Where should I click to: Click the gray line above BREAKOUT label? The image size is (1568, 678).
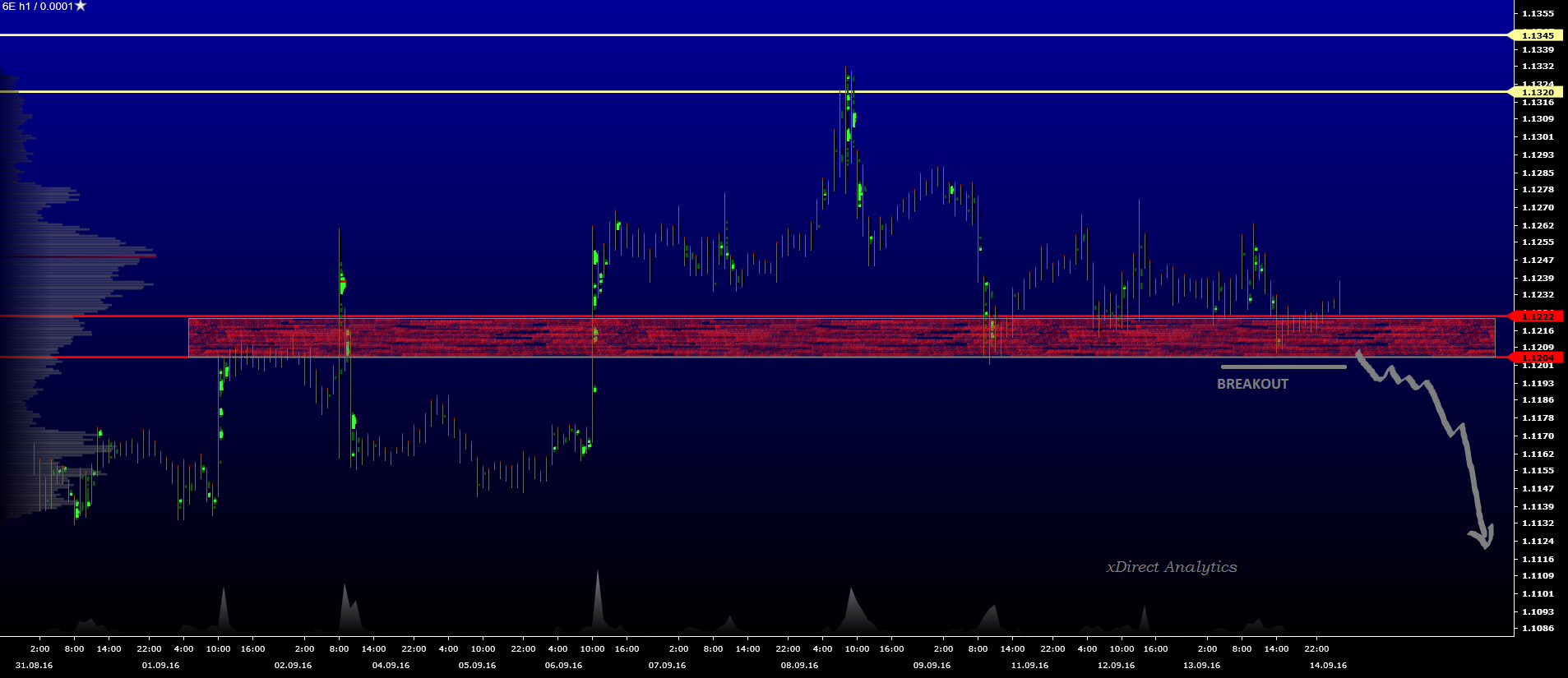pyautogui.click(x=1283, y=367)
